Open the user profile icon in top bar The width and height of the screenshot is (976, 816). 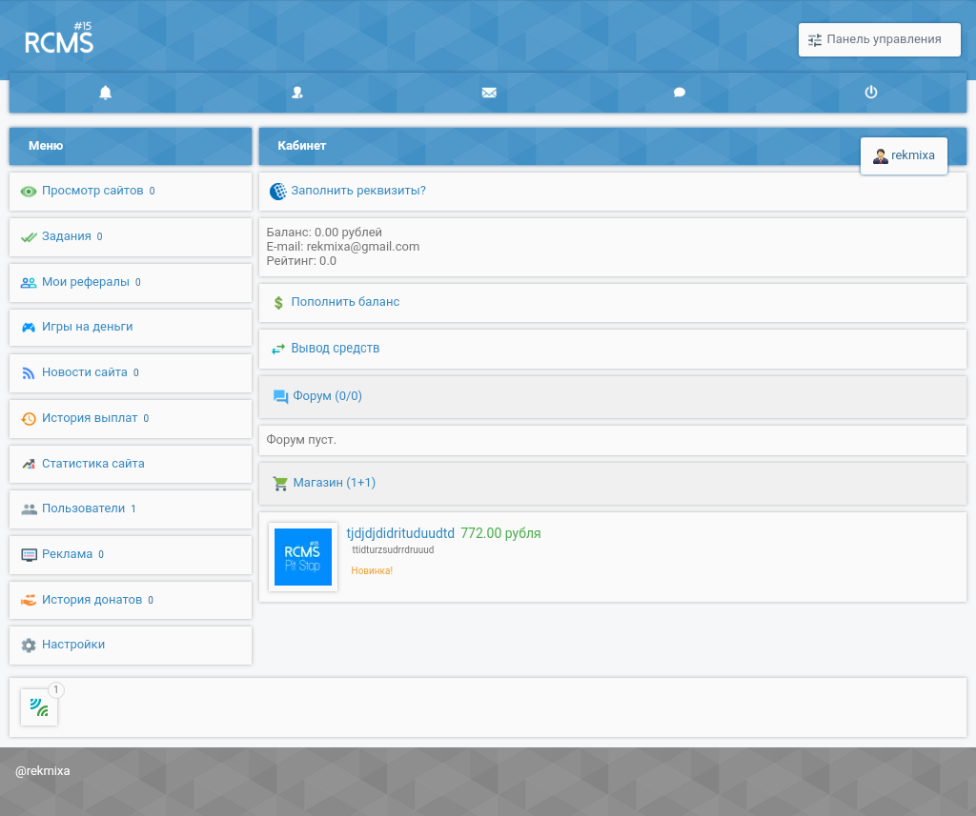(x=297, y=93)
